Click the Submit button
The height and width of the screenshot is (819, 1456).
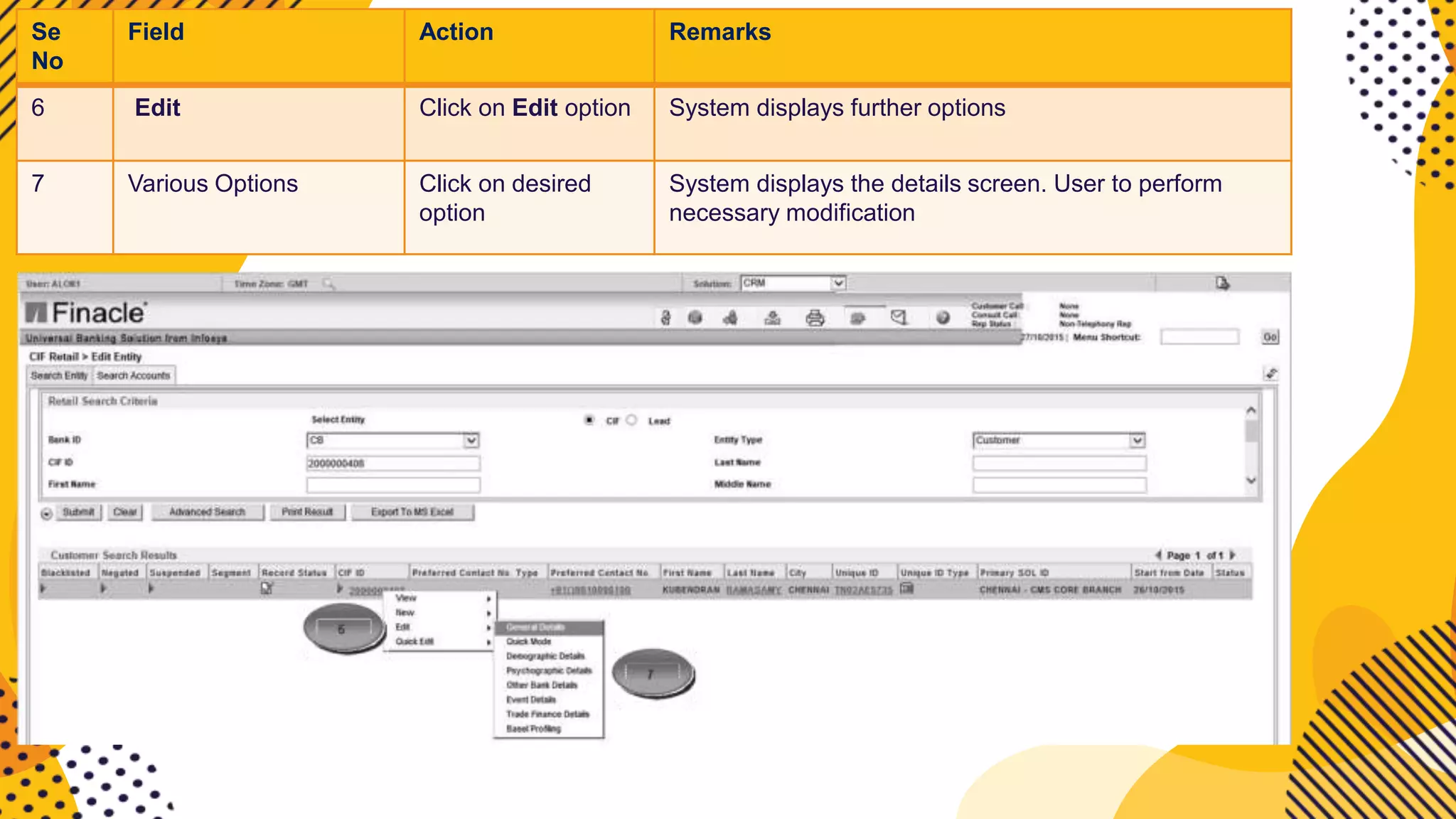(x=78, y=512)
